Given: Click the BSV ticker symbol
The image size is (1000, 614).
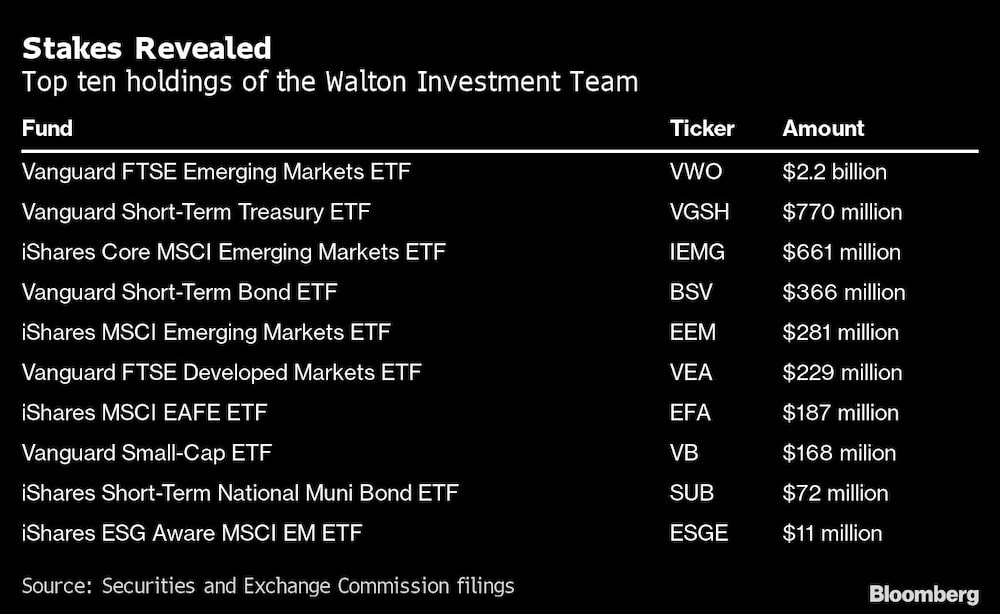Looking at the screenshot, I should (691, 292).
